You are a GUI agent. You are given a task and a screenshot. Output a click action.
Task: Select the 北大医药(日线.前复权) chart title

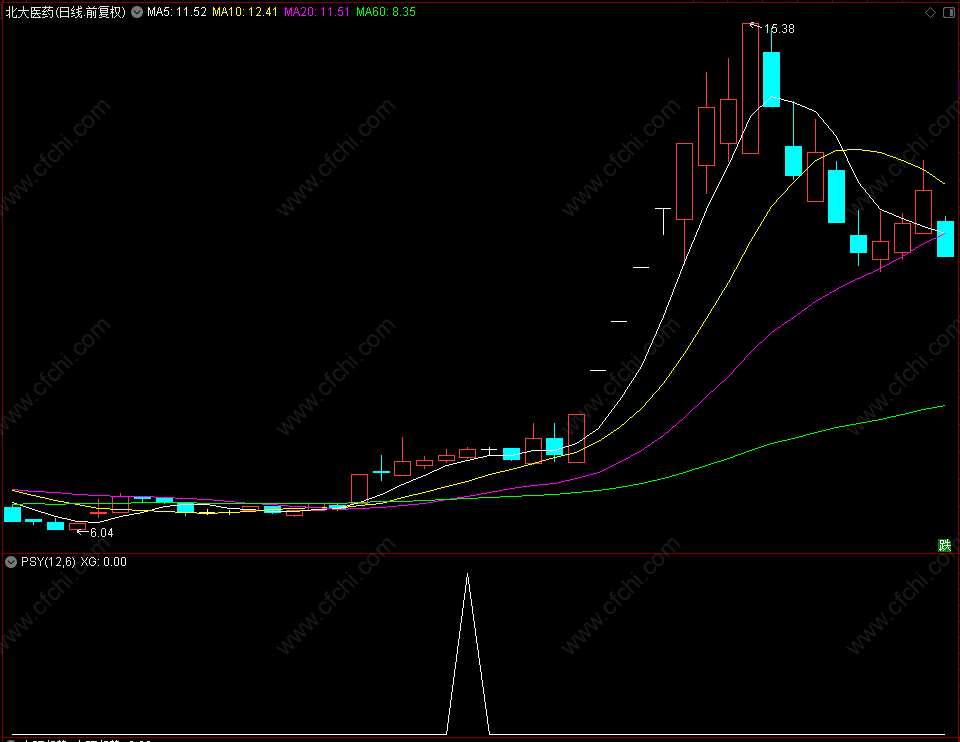66,12
